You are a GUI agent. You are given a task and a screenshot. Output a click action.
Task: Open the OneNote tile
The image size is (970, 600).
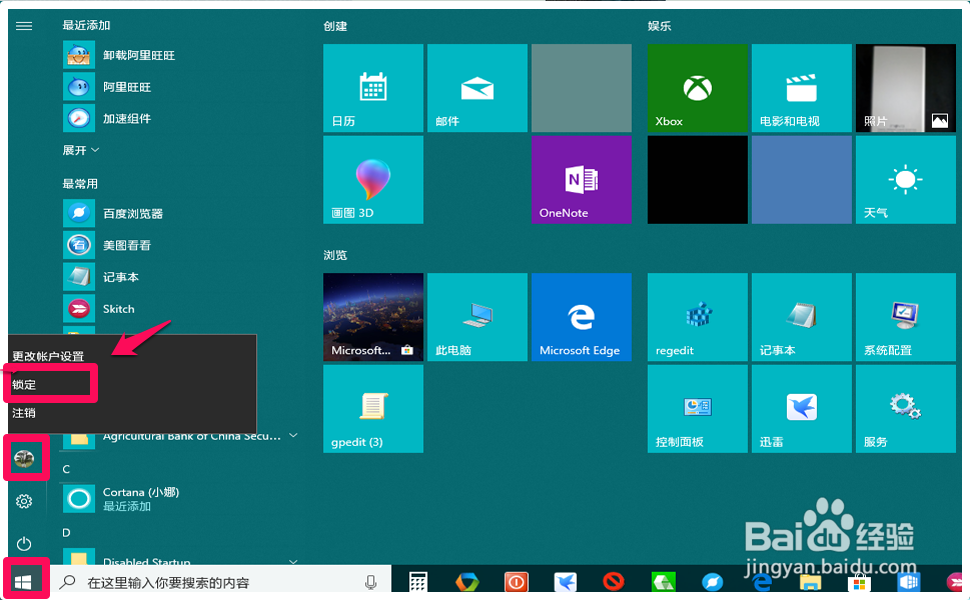tap(582, 179)
